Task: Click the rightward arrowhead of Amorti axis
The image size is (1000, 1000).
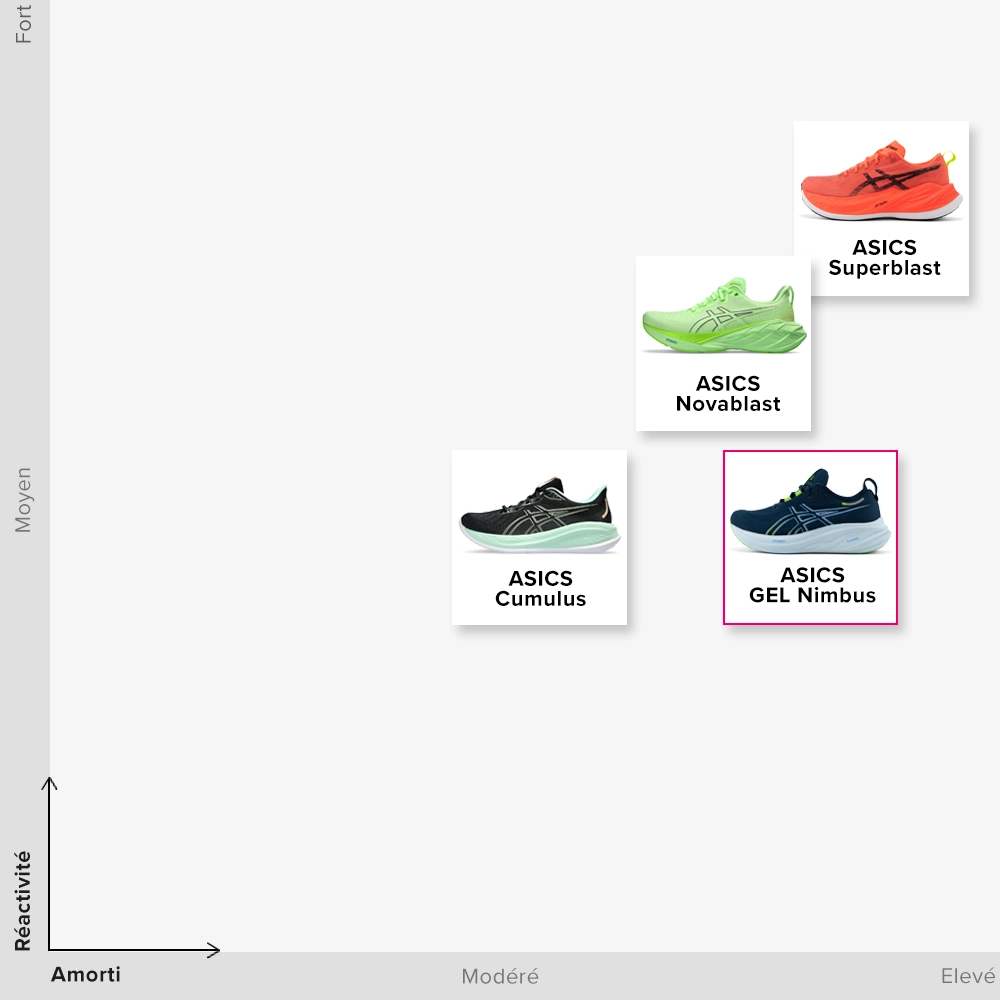Action: [x=215, y=949]
